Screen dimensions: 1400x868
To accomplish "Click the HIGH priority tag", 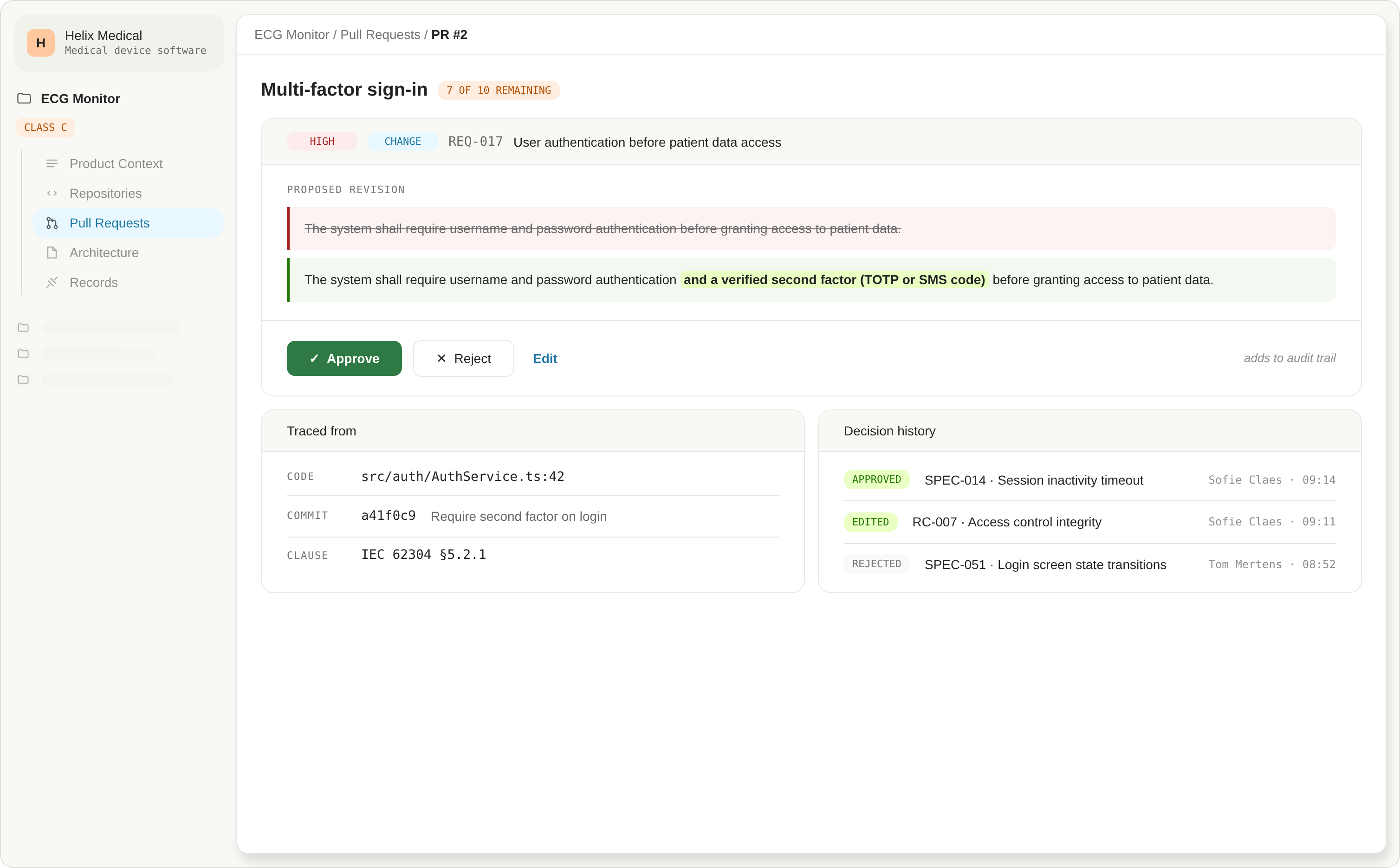I will [x=321, y=141].
